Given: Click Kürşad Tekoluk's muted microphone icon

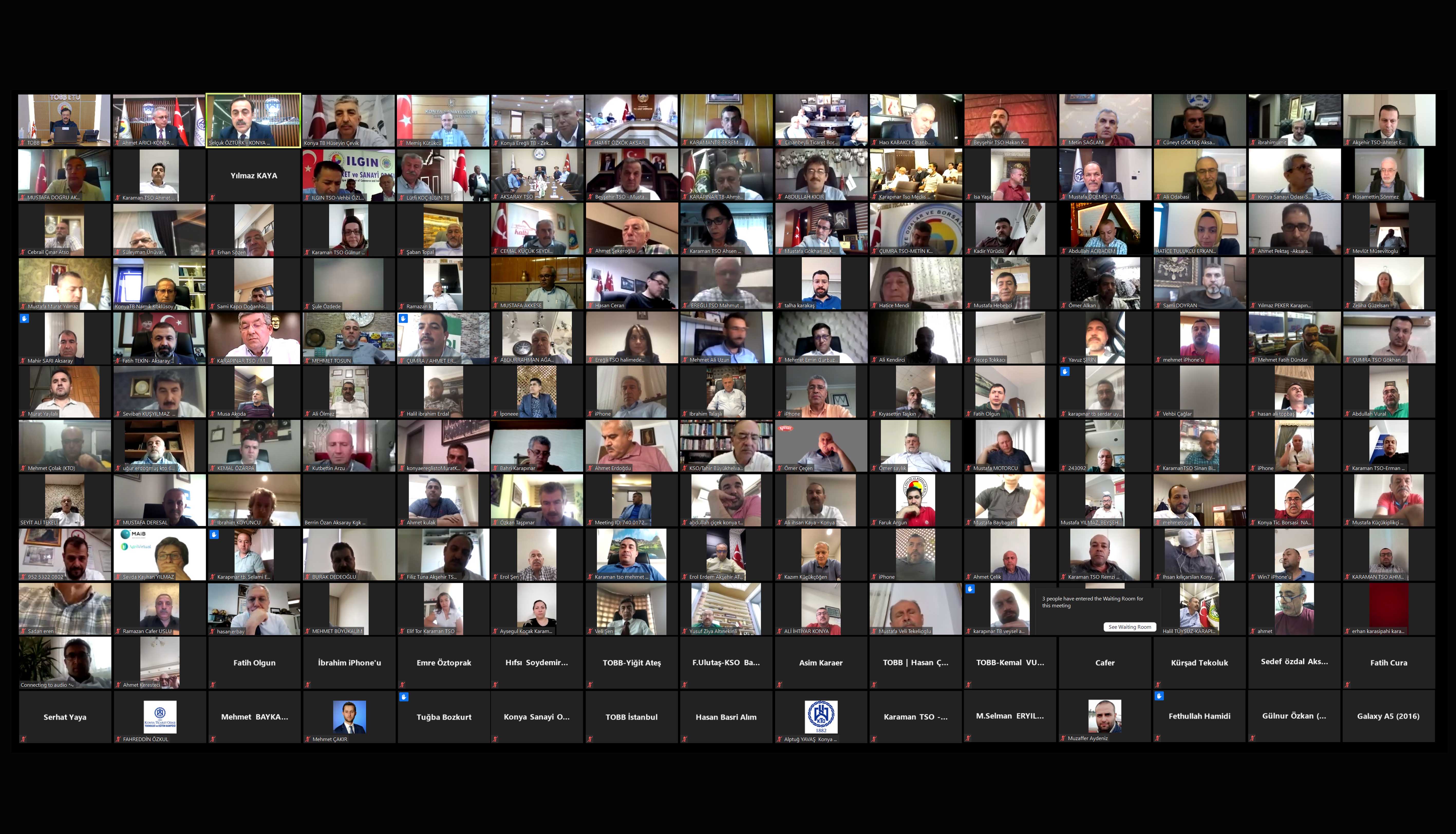Looking at the screenshot, I should (x=1158, y=685).
